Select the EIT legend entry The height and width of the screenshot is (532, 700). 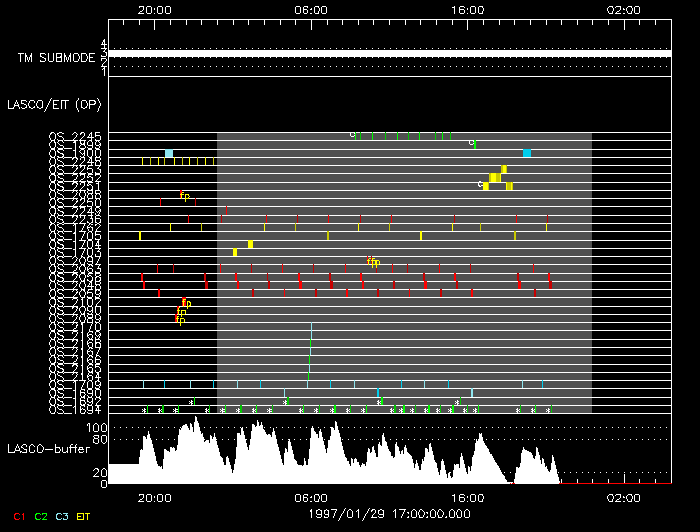84,516
